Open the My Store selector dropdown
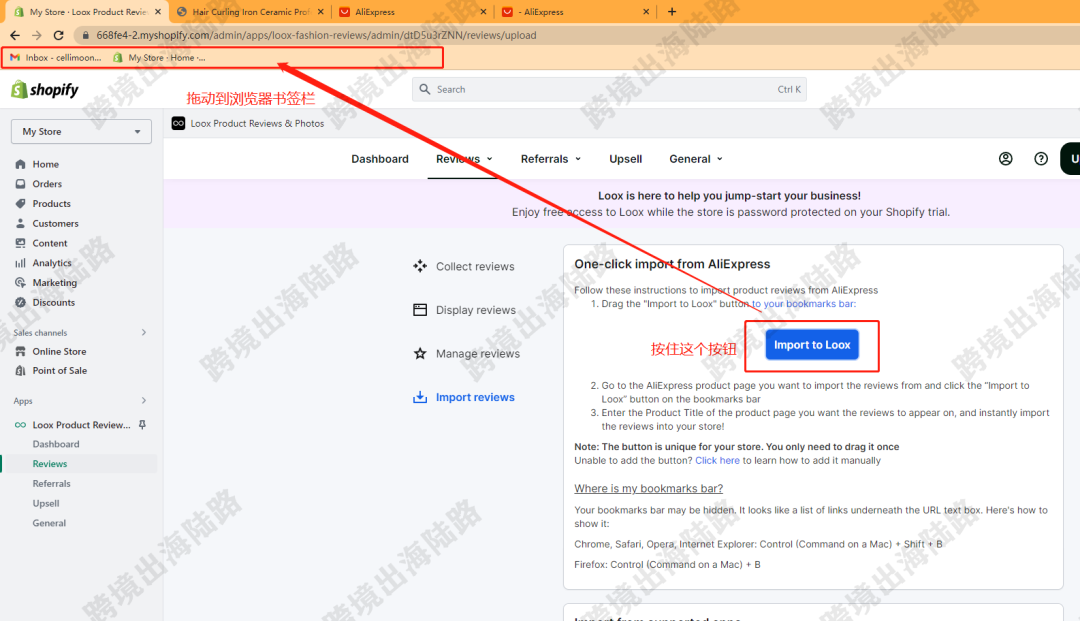The width and height of the screenshot is (1080, 621). click(x=81, y=131)
